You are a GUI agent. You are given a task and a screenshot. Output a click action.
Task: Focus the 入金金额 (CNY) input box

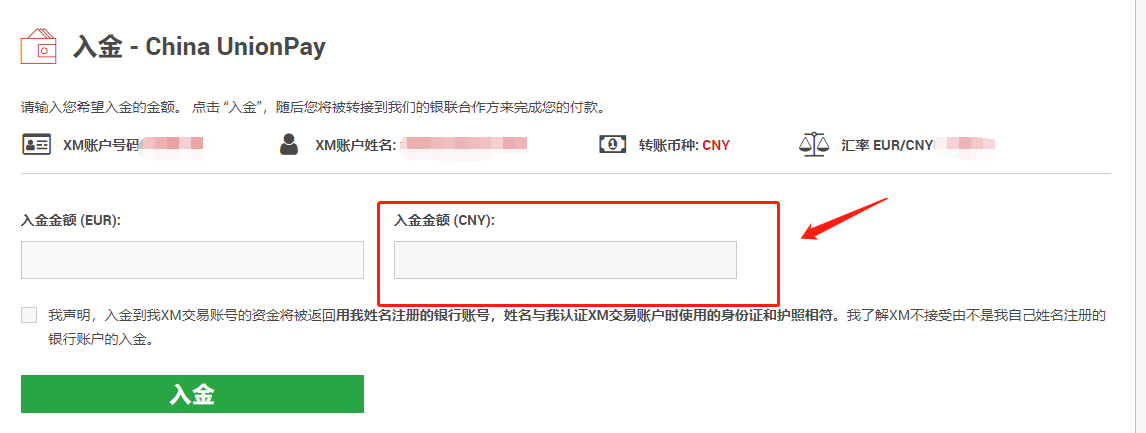[x=565, y=260]
